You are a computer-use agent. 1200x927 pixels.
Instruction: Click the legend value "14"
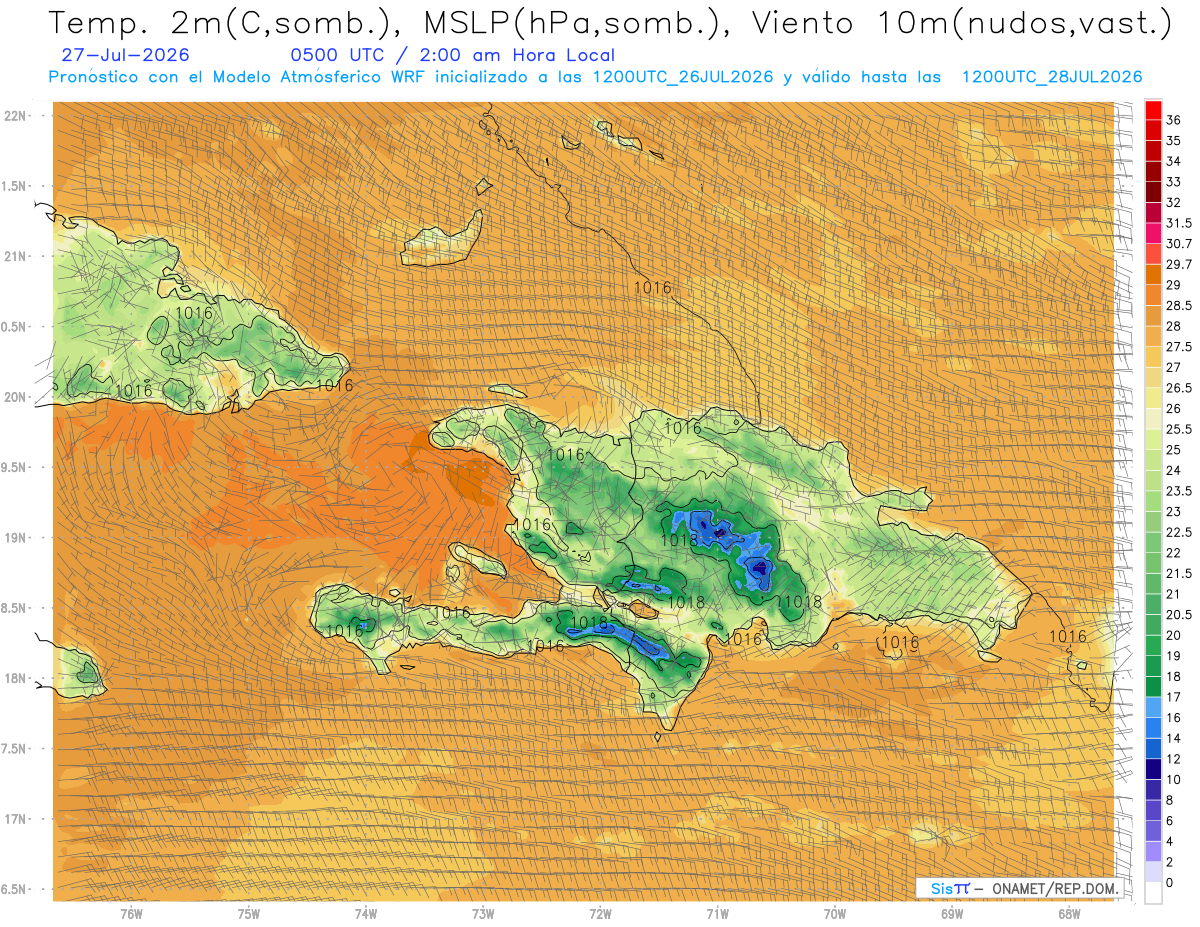1173,739
